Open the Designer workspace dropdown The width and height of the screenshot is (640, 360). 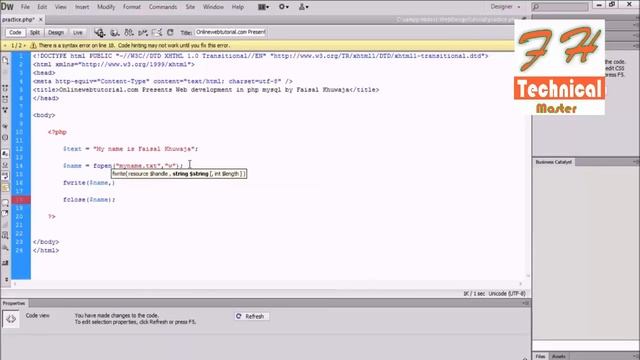(x=505, y=7)
